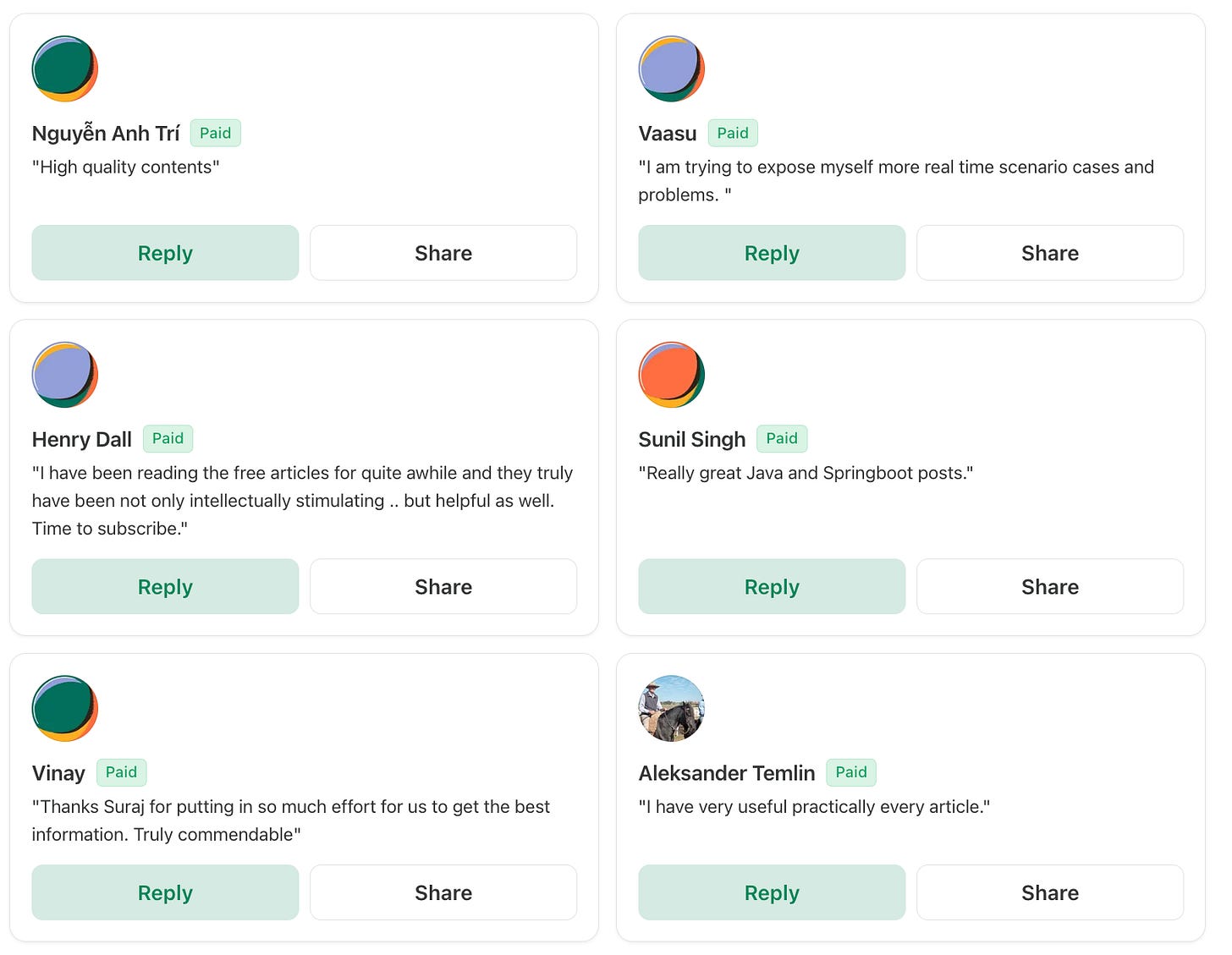Reply to Nguyễn Anh Trí's comment
This screenshot has height=955, width=1232.
click(165, 253)
